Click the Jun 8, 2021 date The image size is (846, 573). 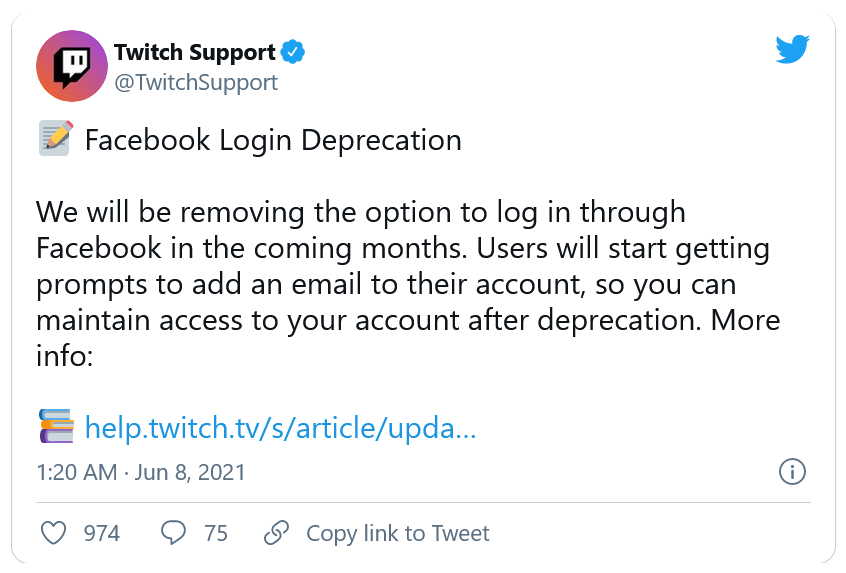191,471
